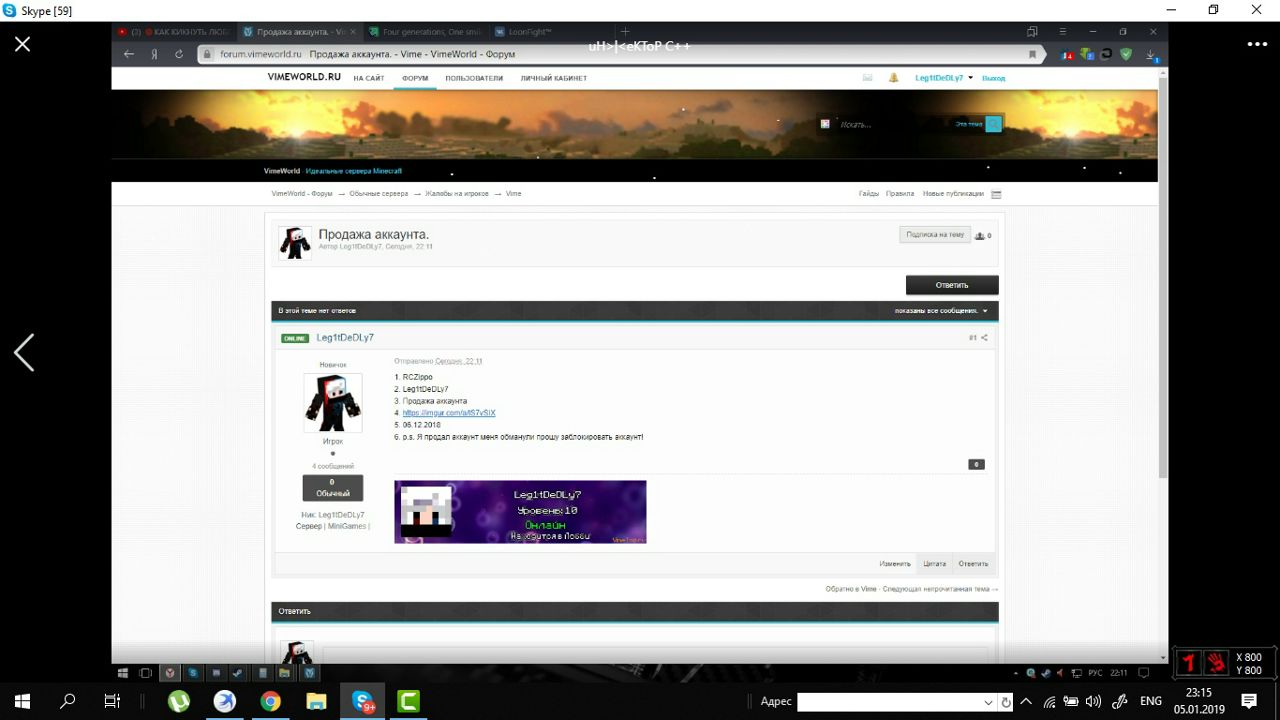This screenshot has height=720, width=1280.
Task: Click the 'Подписка на тему' button
Action: (x=934, y=235)
